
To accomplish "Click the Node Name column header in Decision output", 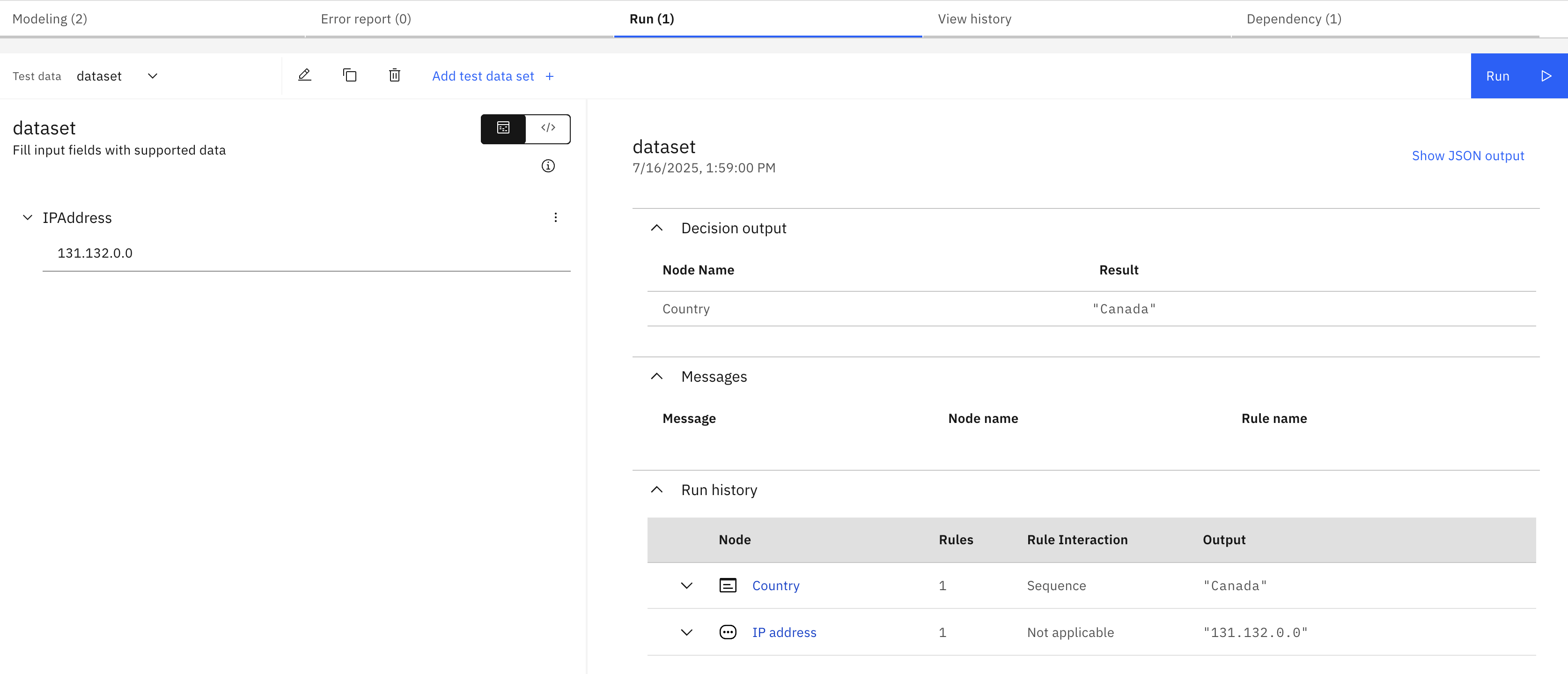I will pyautogui.click(x=698, y=270).
